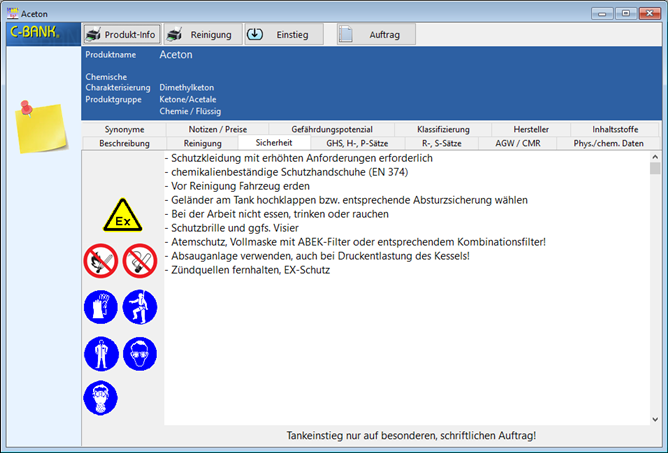
Task: Switch to the Gefährdungspotenzial tab
Action: [x=332, y=129]
